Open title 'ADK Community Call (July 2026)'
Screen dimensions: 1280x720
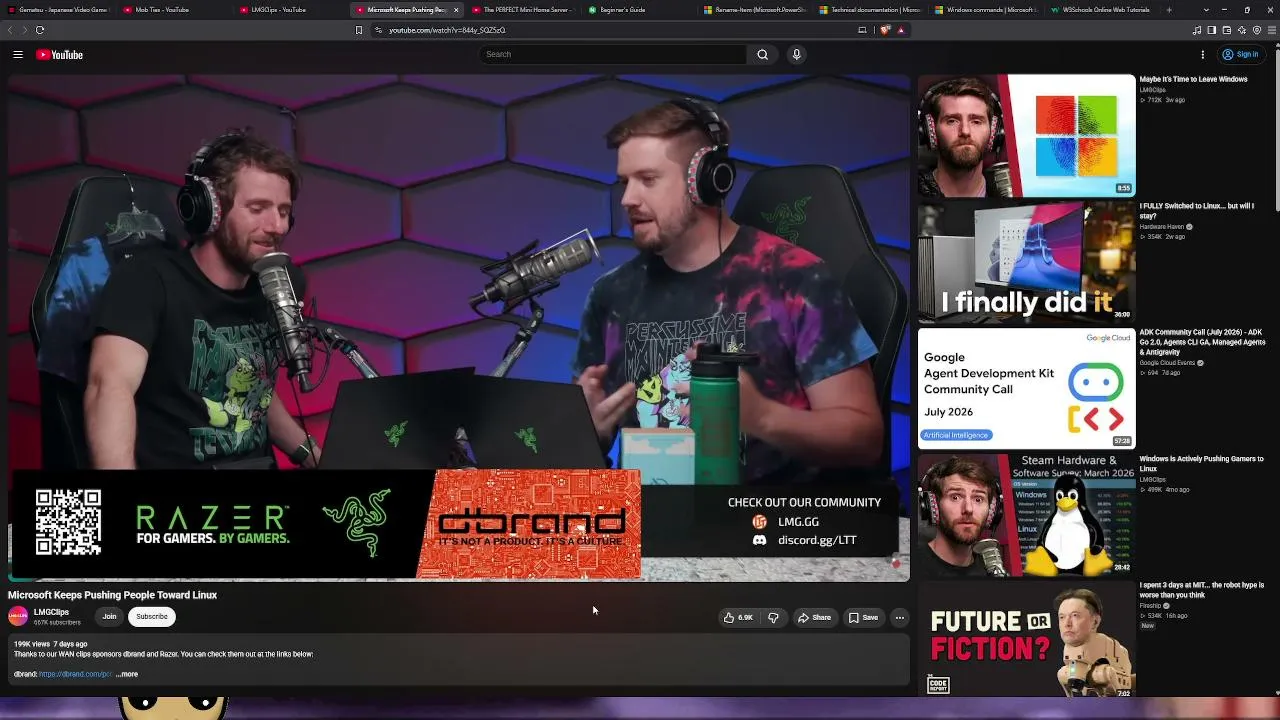pyautogui.click(x=1203, y=342)
